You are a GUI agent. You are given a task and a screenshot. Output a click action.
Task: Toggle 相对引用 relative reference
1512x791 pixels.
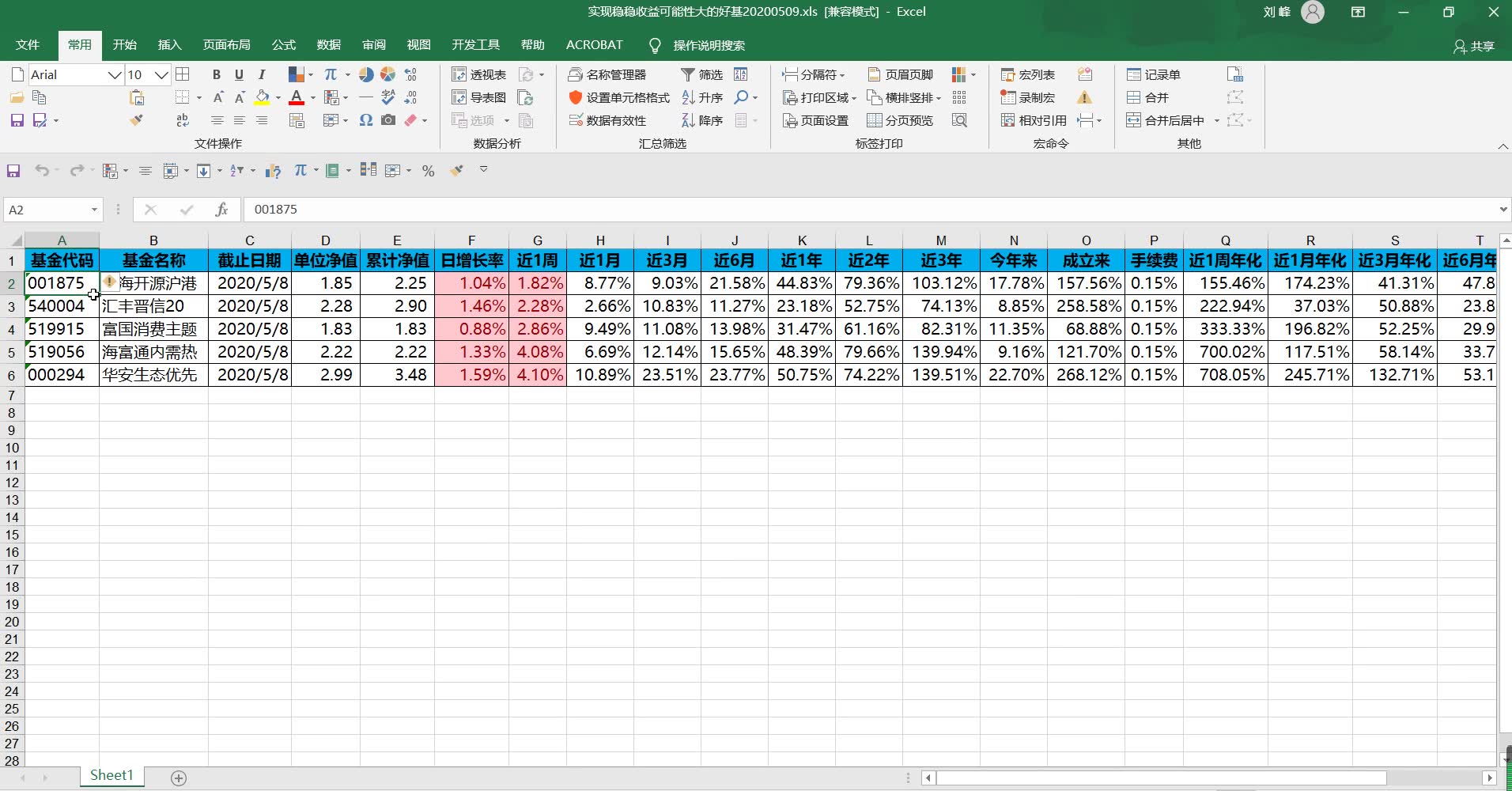pos(1034,120)
